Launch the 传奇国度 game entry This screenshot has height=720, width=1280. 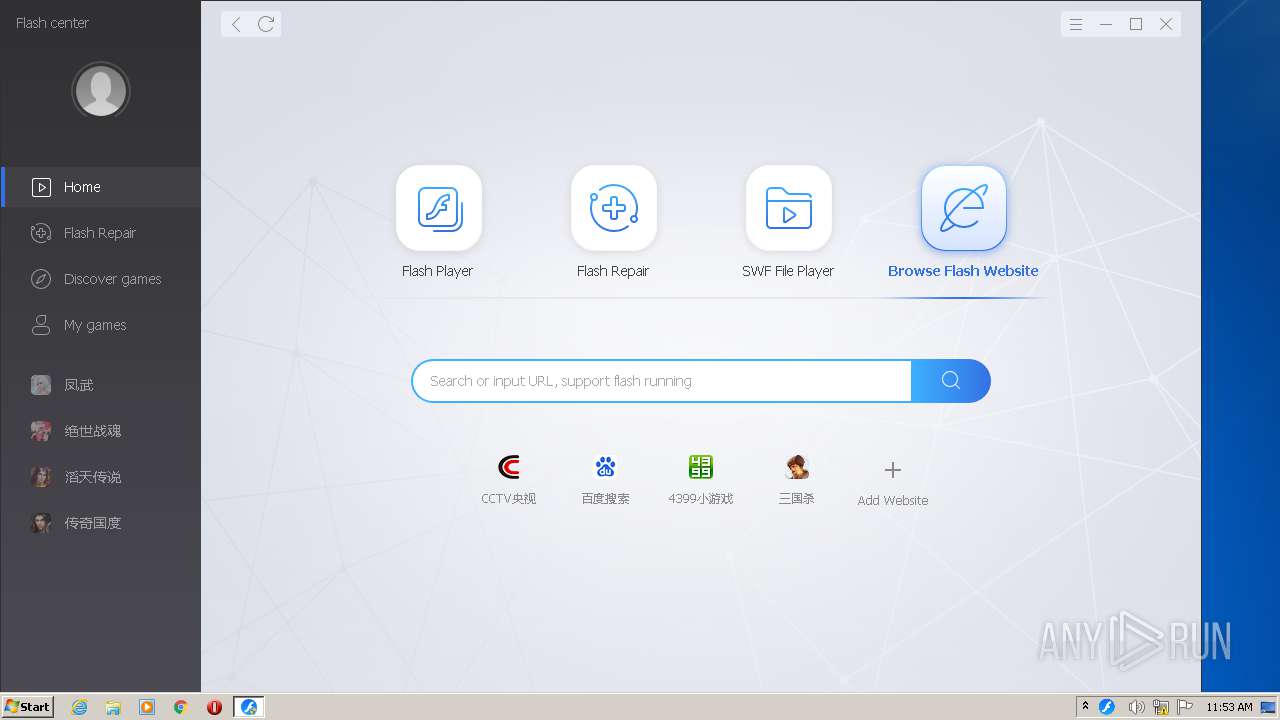[x=100, y=523]
